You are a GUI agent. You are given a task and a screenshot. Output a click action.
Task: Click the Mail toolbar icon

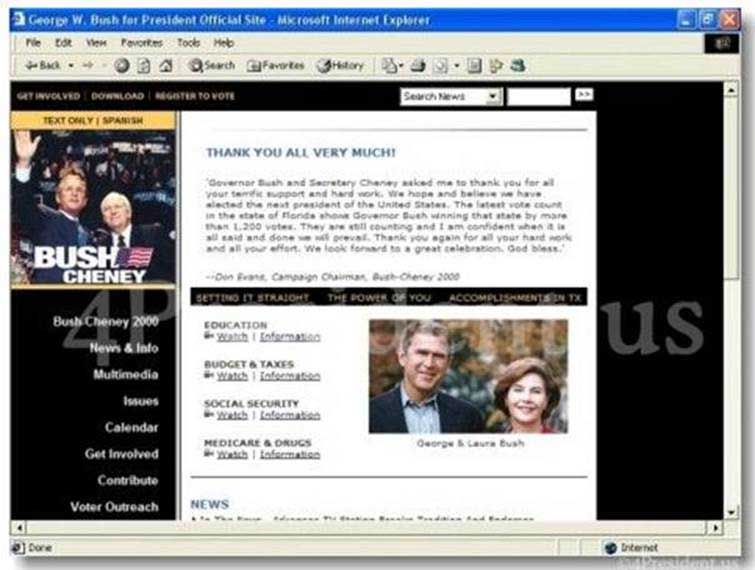390,65
